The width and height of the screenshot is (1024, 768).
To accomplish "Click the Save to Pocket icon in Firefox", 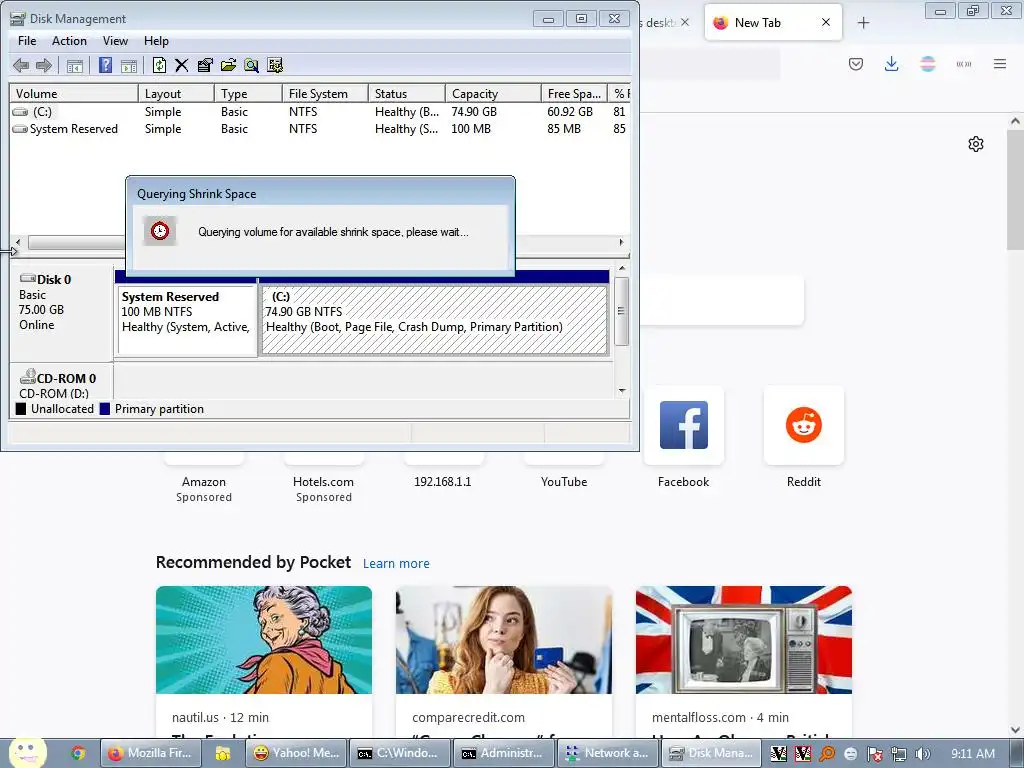I will coord(856,64).
